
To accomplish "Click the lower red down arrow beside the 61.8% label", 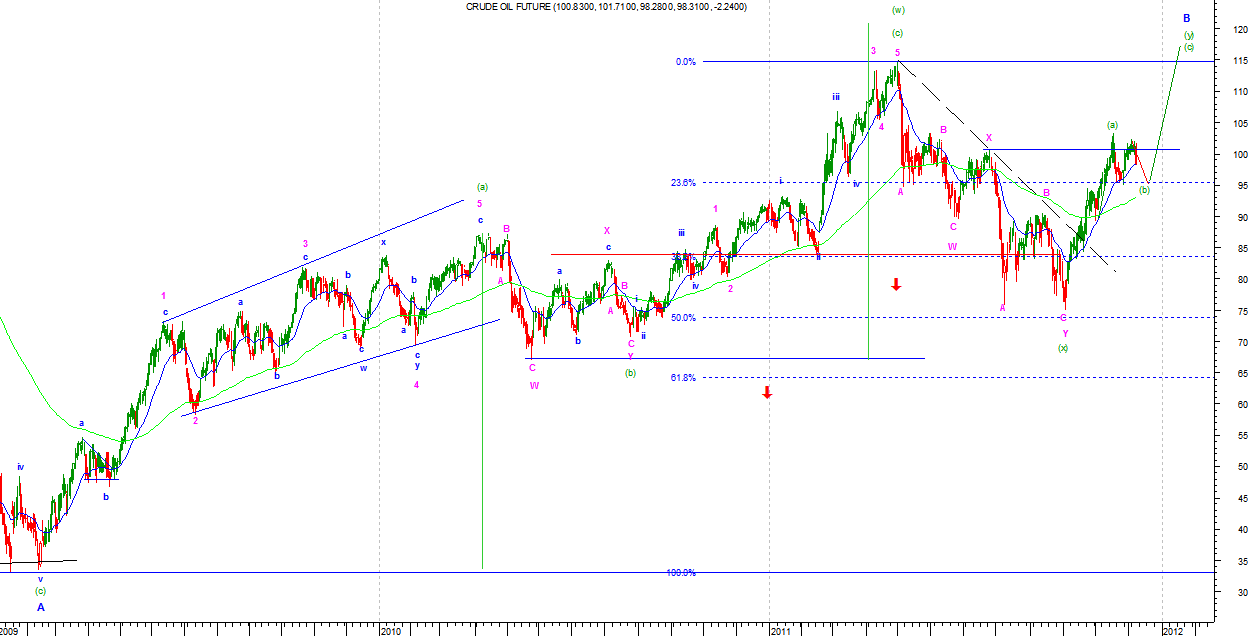I will coord(767,392).
